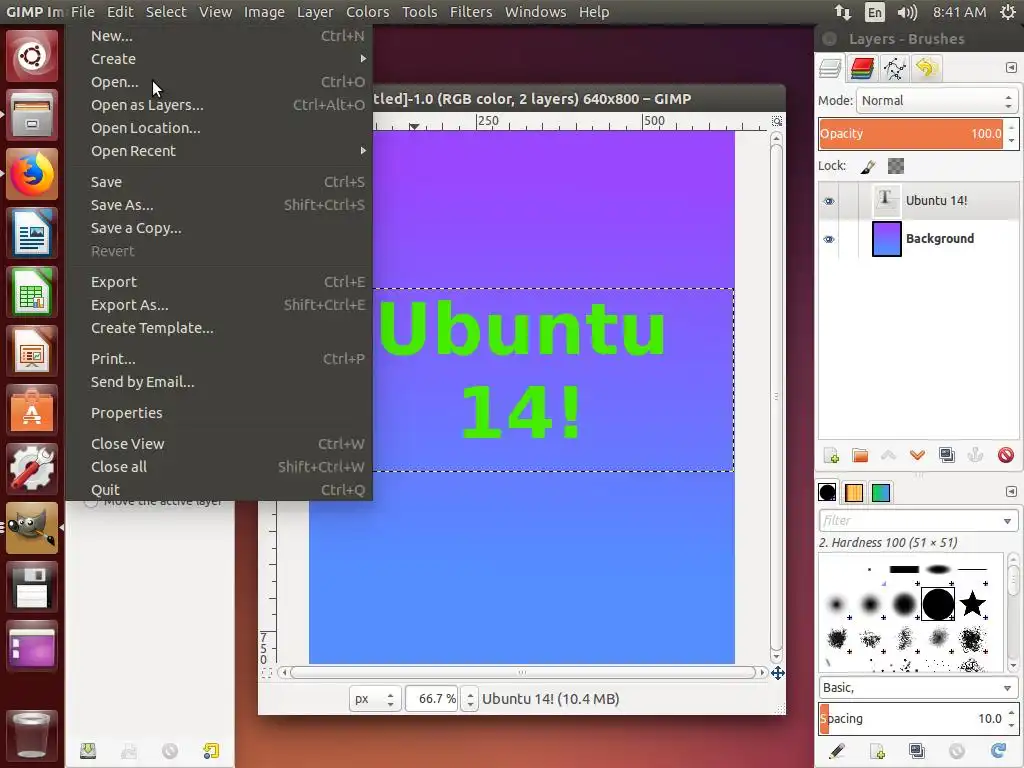
Task: Raise the layer with up arrow
Action: click(889, 455)
